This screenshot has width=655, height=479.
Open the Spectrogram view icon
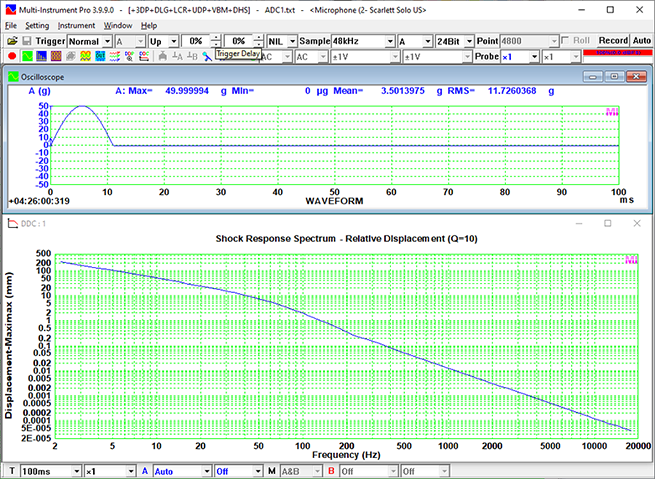coord(57,57)
